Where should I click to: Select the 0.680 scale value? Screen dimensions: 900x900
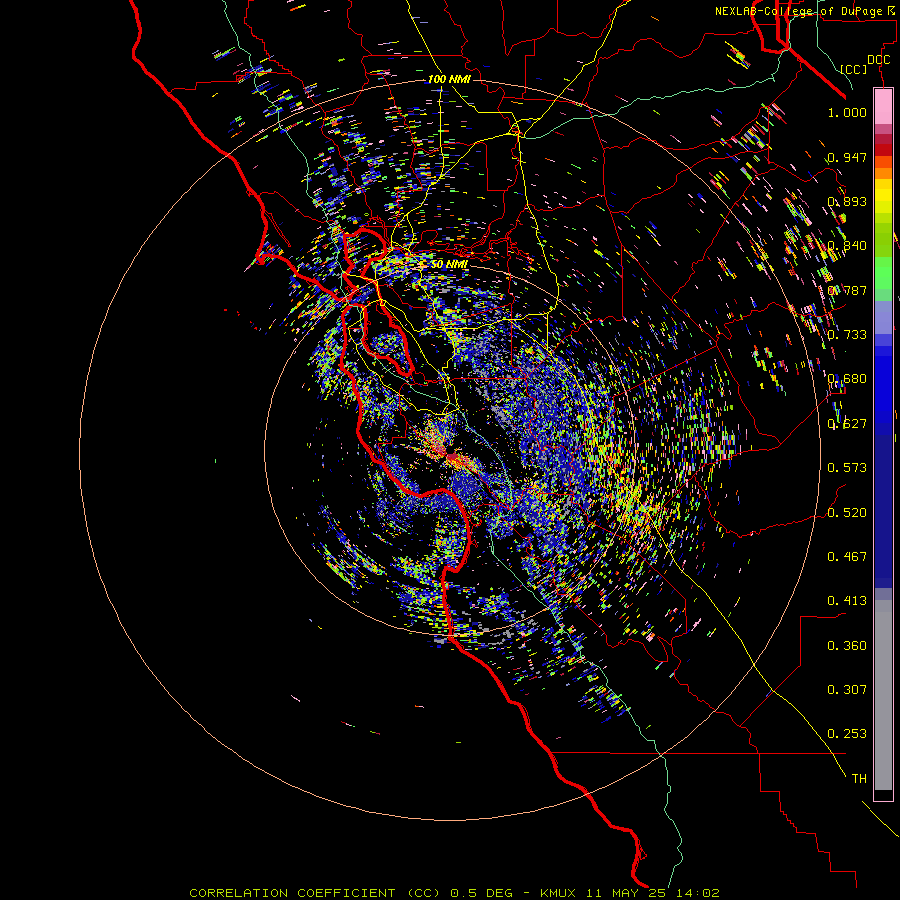tap(847, 379)
